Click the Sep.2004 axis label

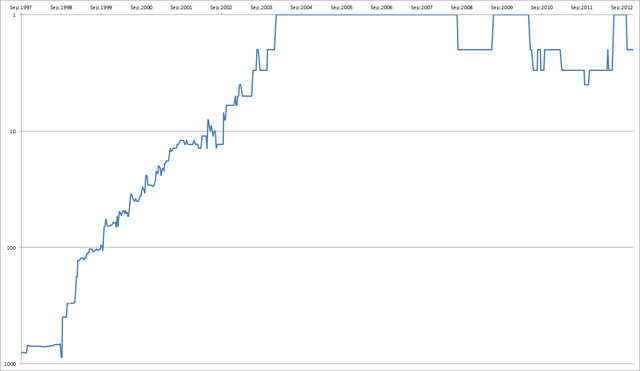click(301, 7)
